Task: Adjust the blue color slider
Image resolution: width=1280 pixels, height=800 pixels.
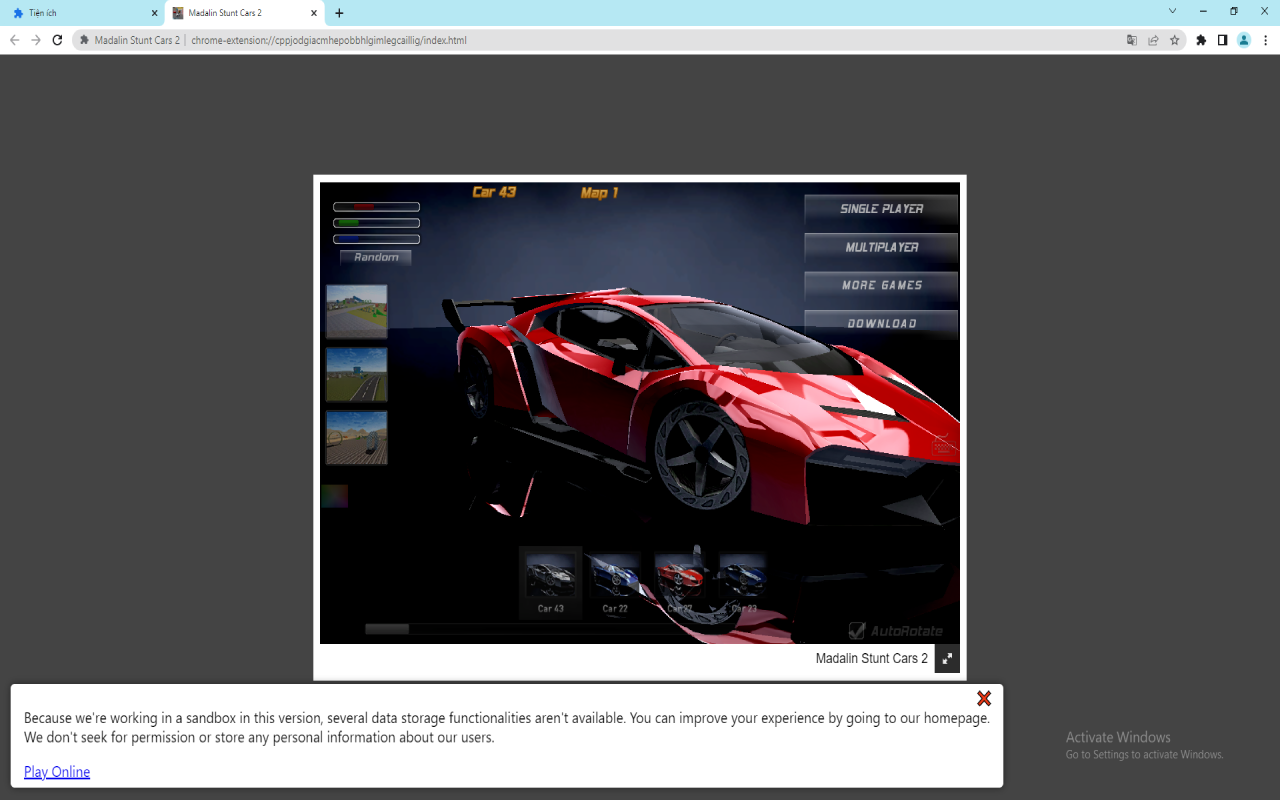Action: tap(376, 239)
